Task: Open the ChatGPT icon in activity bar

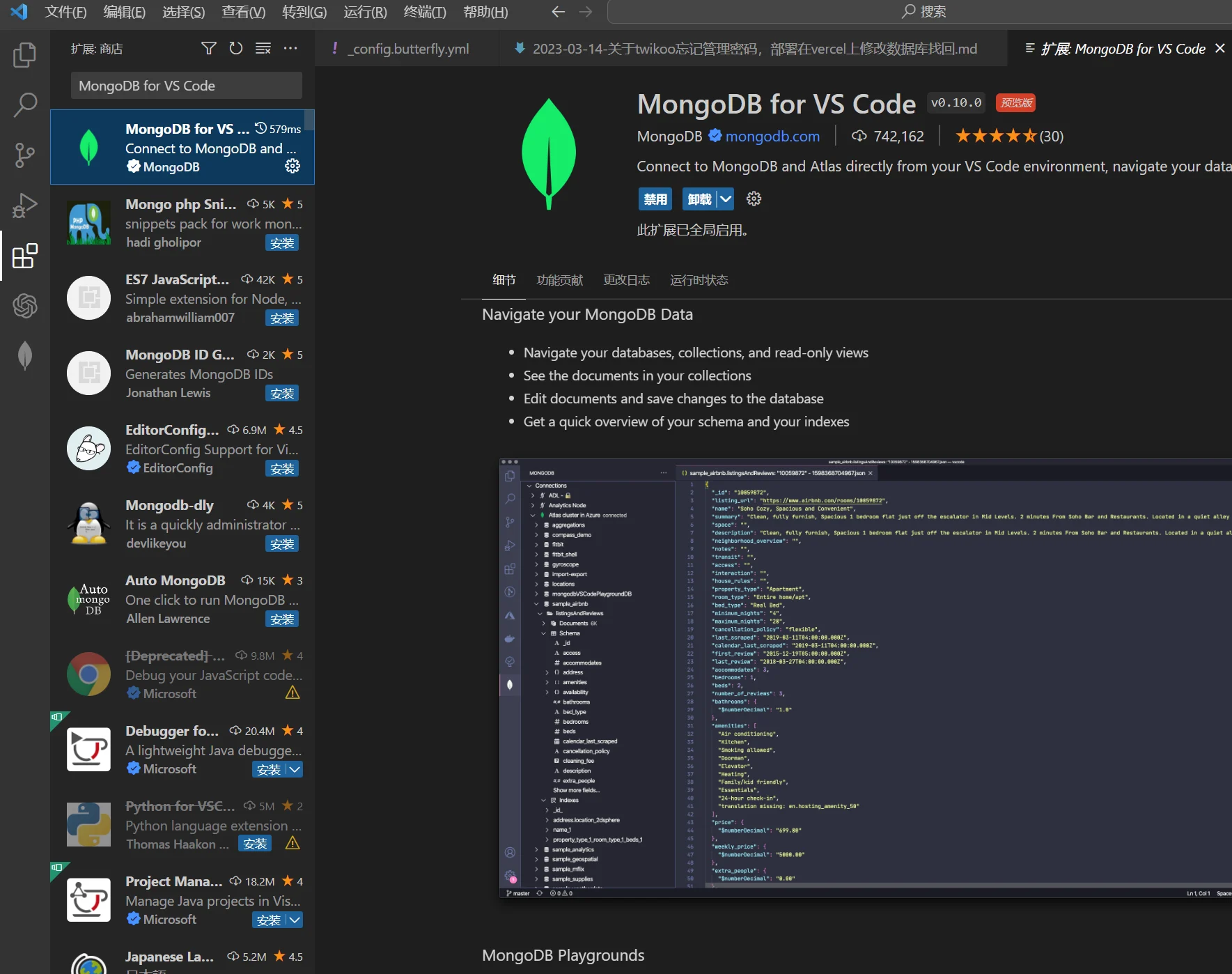Action: (25, 306)
